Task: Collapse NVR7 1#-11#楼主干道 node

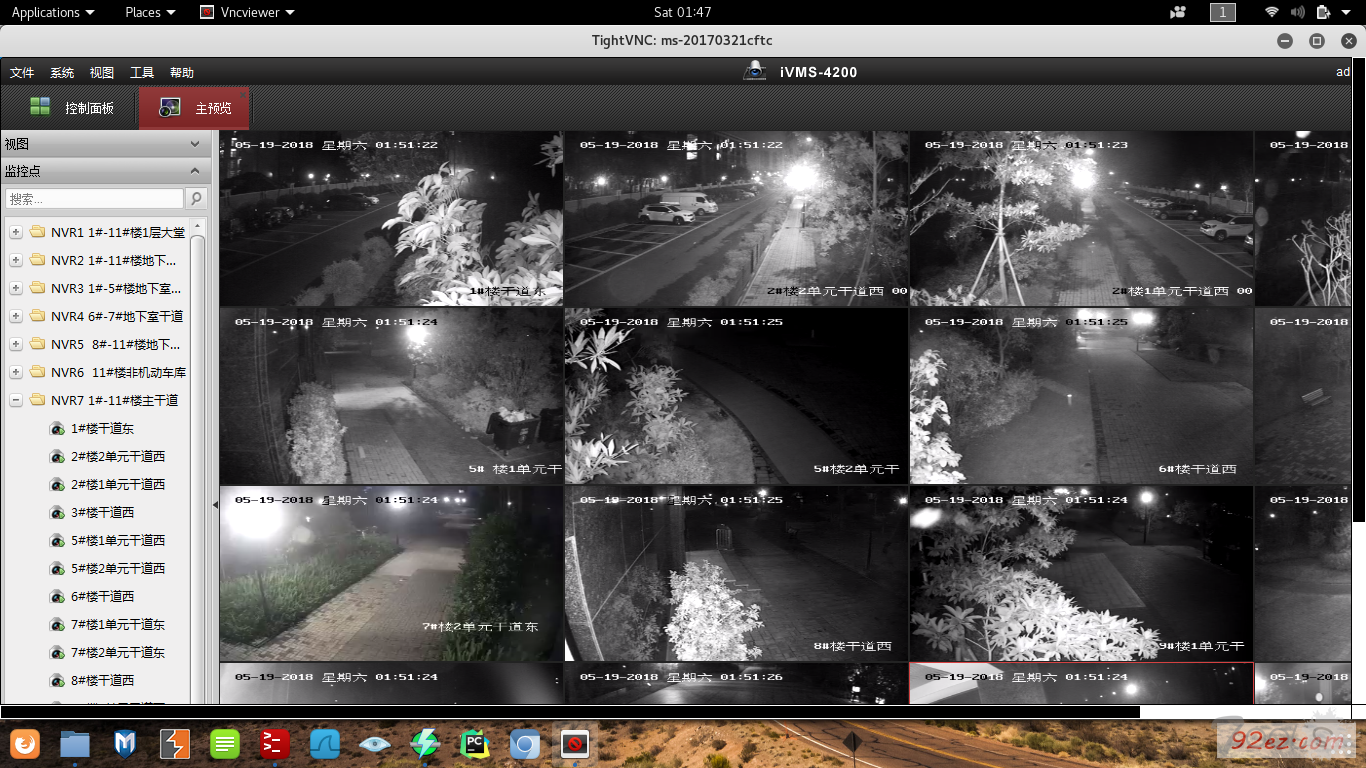Action: [16, 400]
